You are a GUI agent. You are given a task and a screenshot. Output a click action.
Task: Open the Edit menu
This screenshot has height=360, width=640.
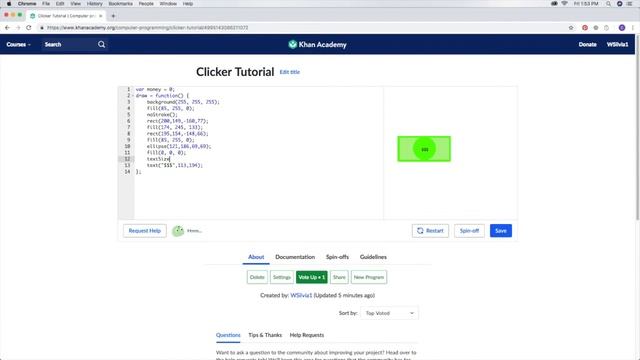60,4
